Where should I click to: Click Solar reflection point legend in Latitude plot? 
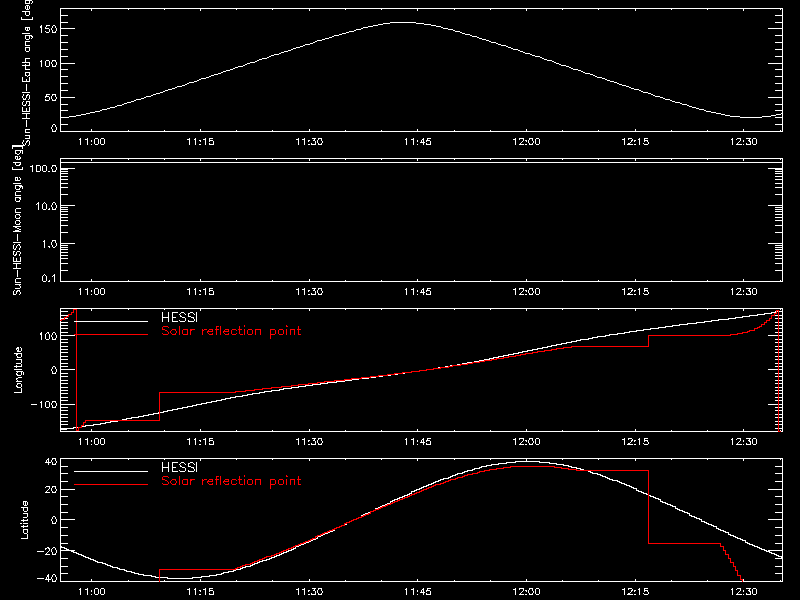[231, 481]
